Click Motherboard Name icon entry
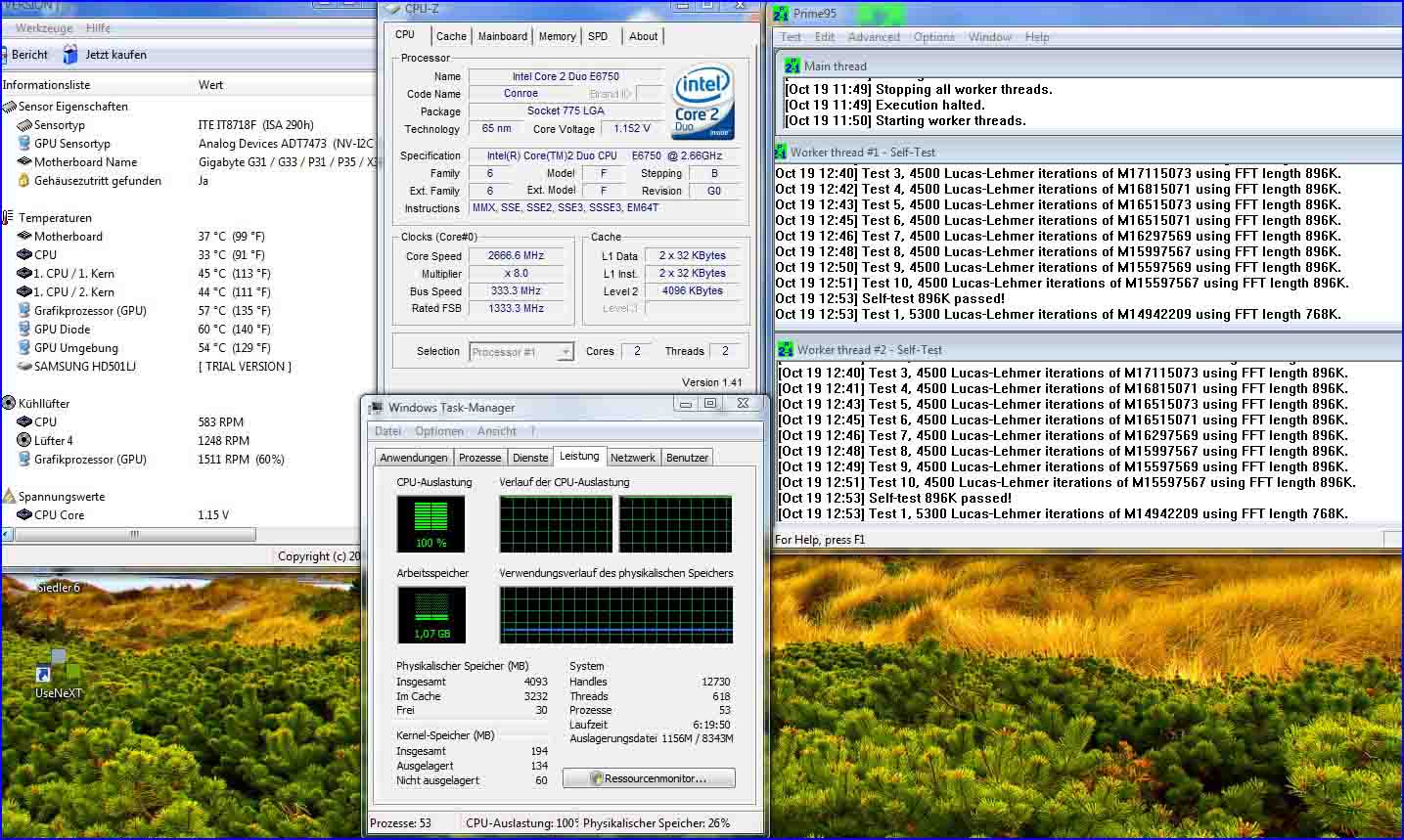This screenshot has width=1404, height=840. (x=24, y=162)
